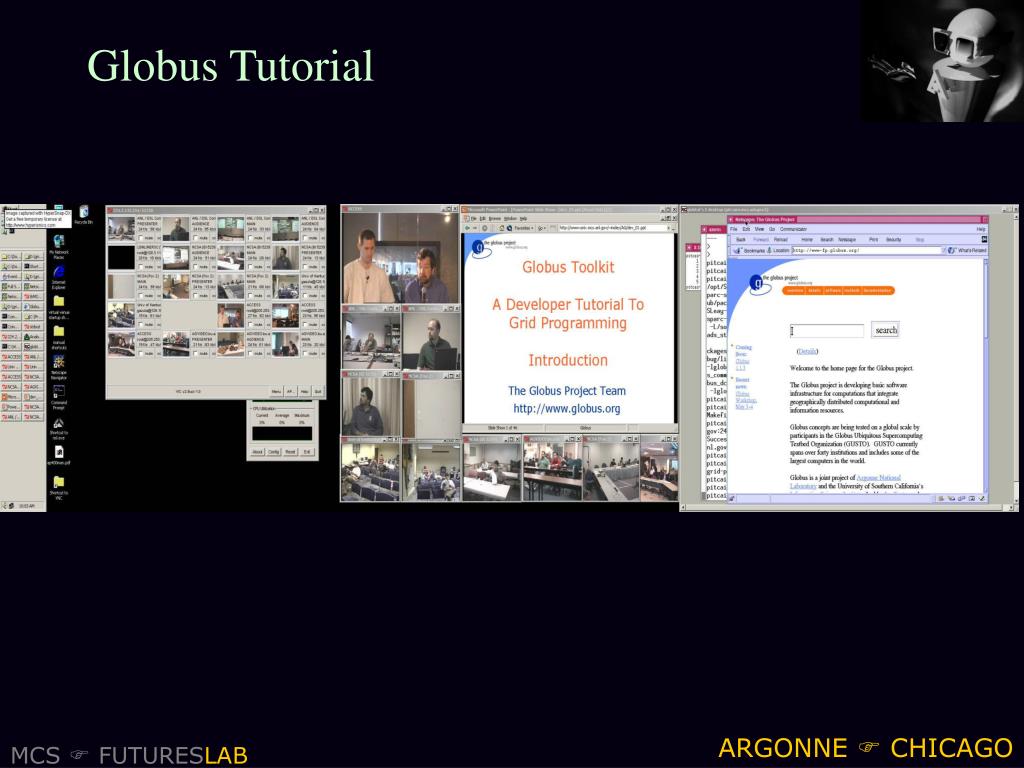
Task: Click Back in the Netscape toolbar
Action: (741, 240)
